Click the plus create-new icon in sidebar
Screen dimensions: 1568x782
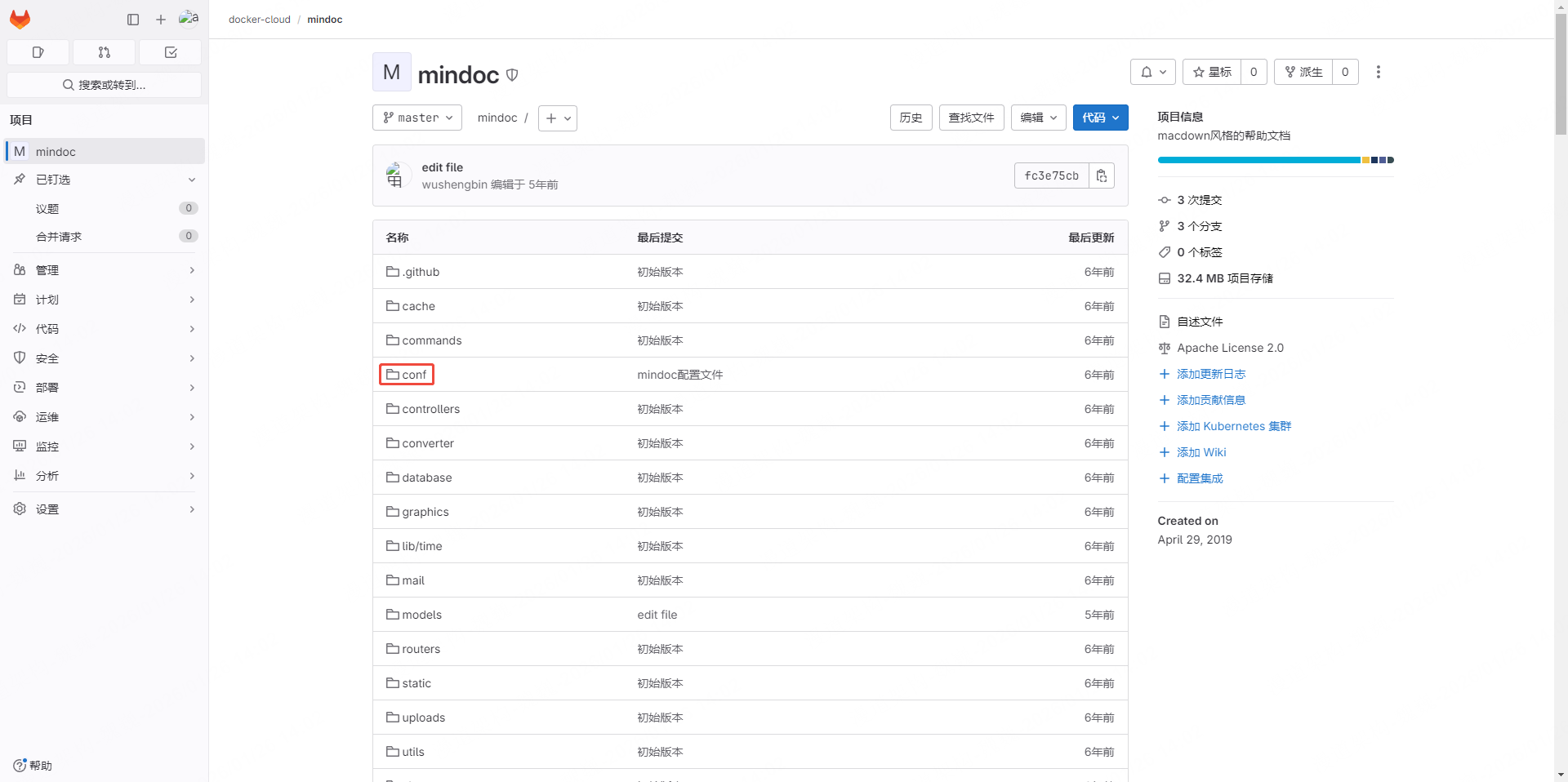[x=161, y=20]
